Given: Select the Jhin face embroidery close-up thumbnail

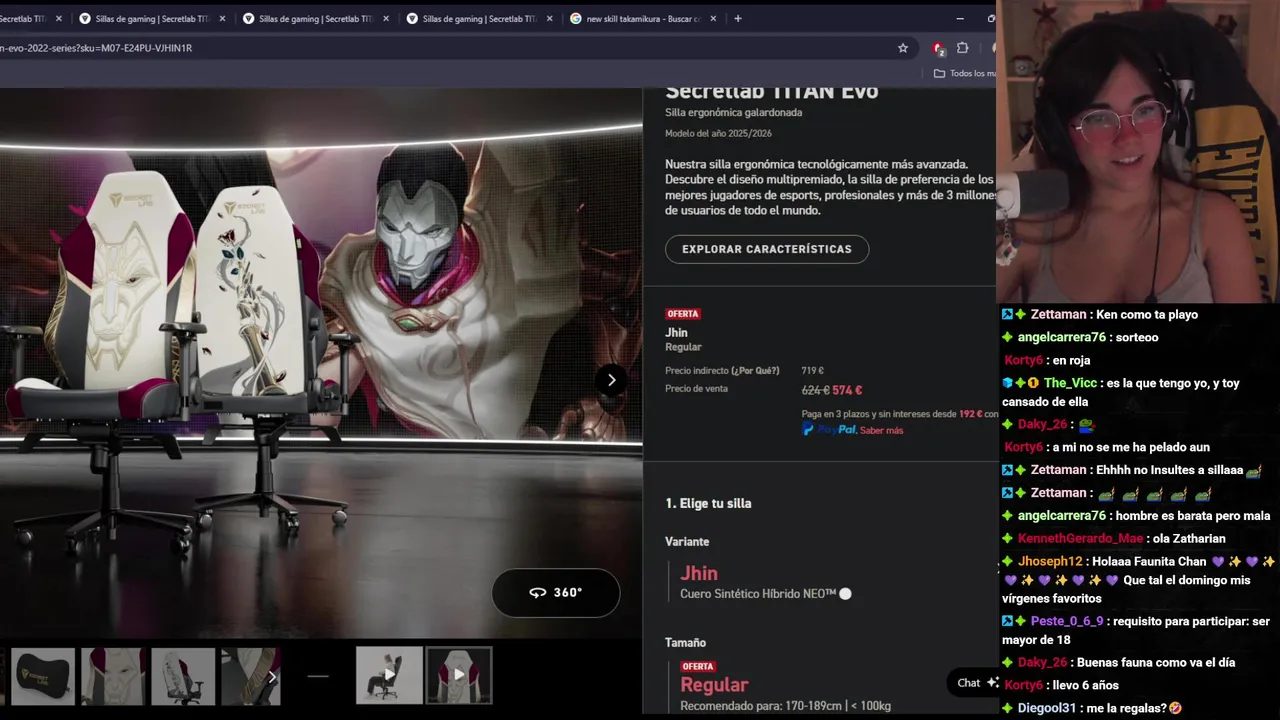Looking at the screenshot, I should (113, 676).
